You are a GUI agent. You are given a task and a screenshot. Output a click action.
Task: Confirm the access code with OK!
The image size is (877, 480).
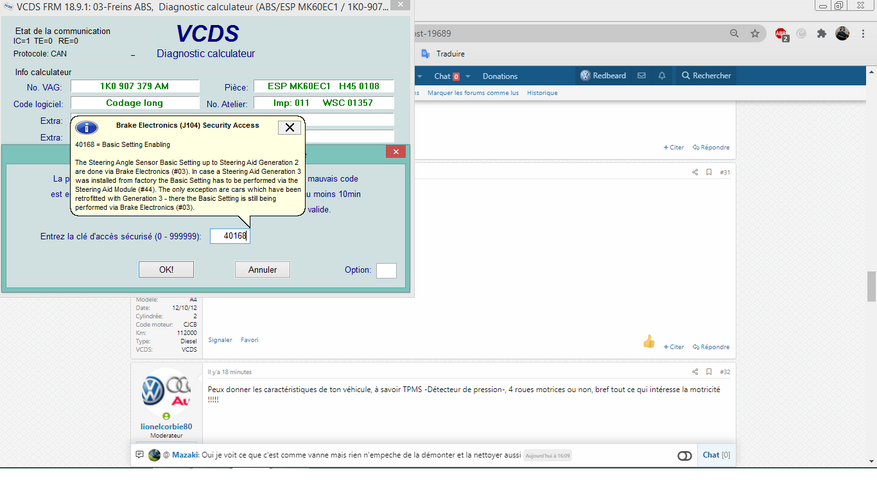(166, 270)
